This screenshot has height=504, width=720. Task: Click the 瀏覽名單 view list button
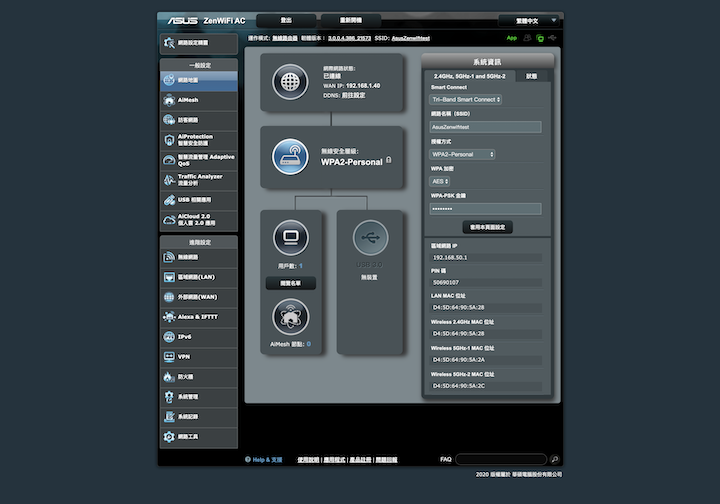291,283
